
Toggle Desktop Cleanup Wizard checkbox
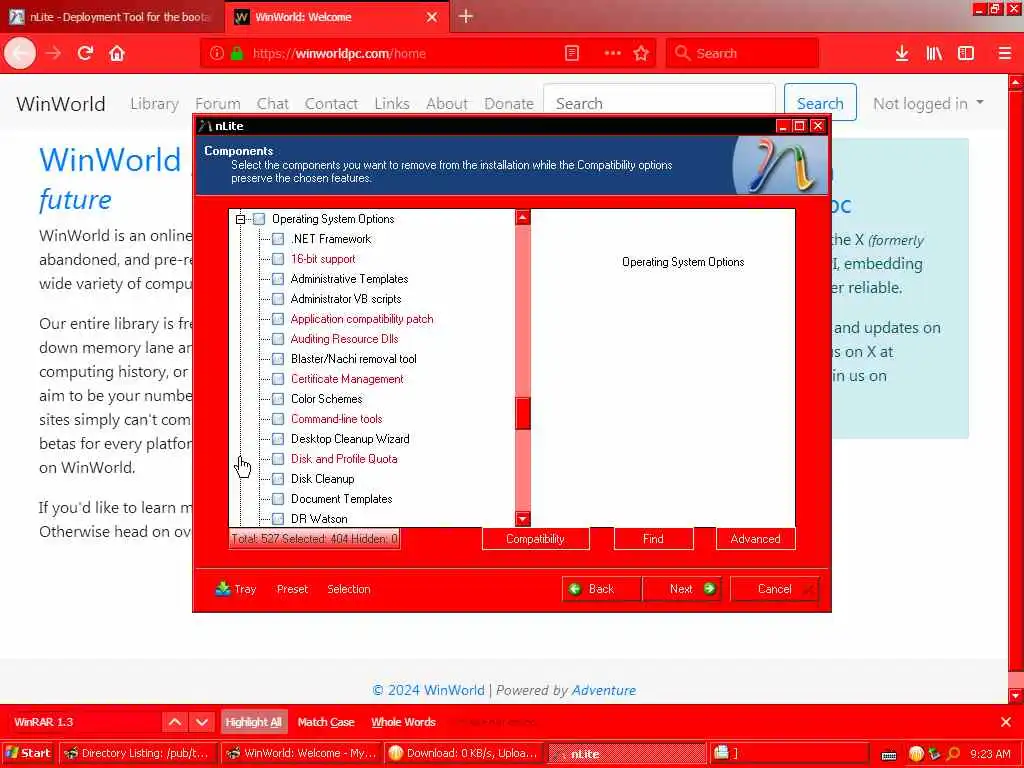tap(278, 439)
